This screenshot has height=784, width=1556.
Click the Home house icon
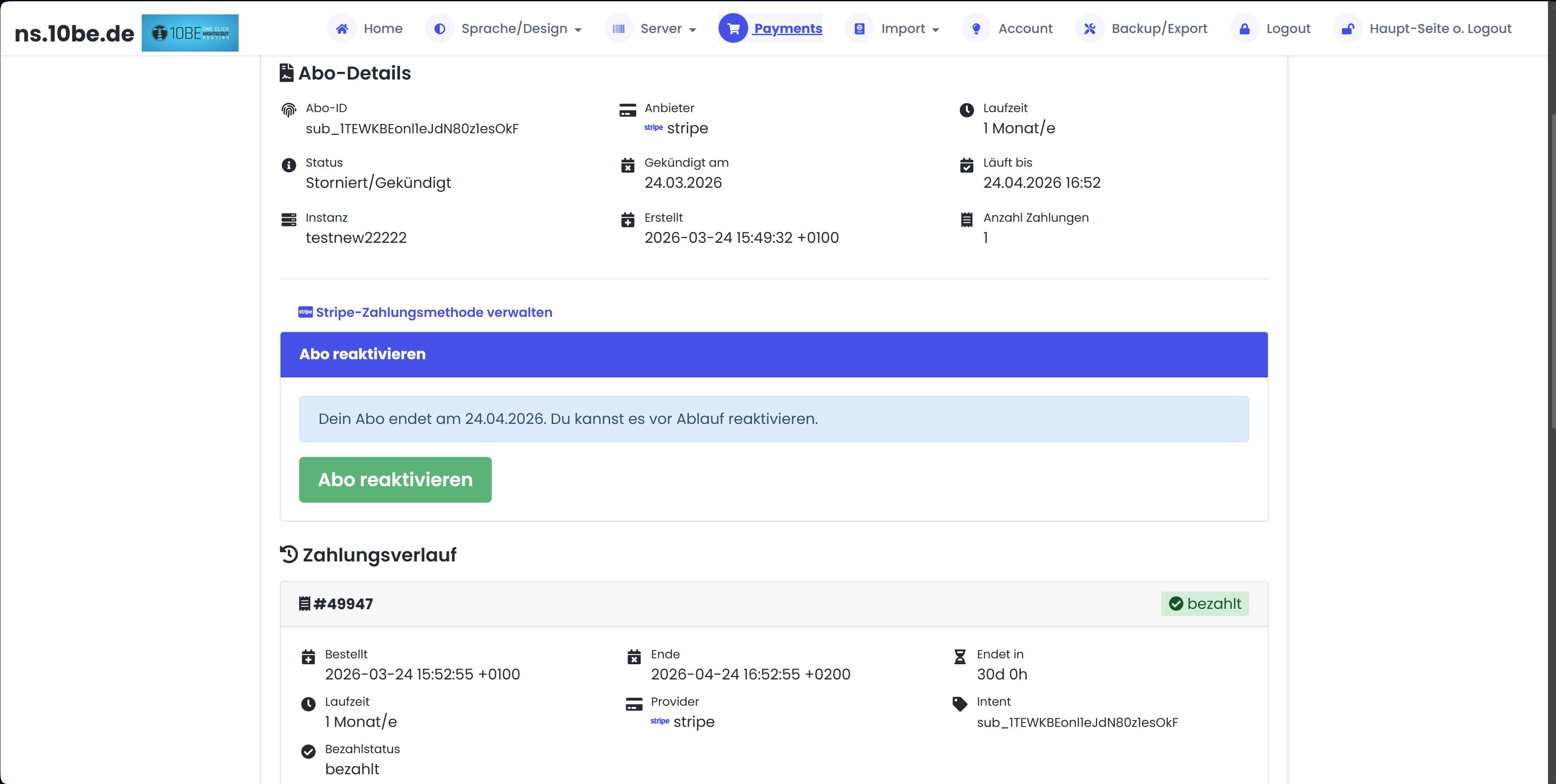(342, 28)
